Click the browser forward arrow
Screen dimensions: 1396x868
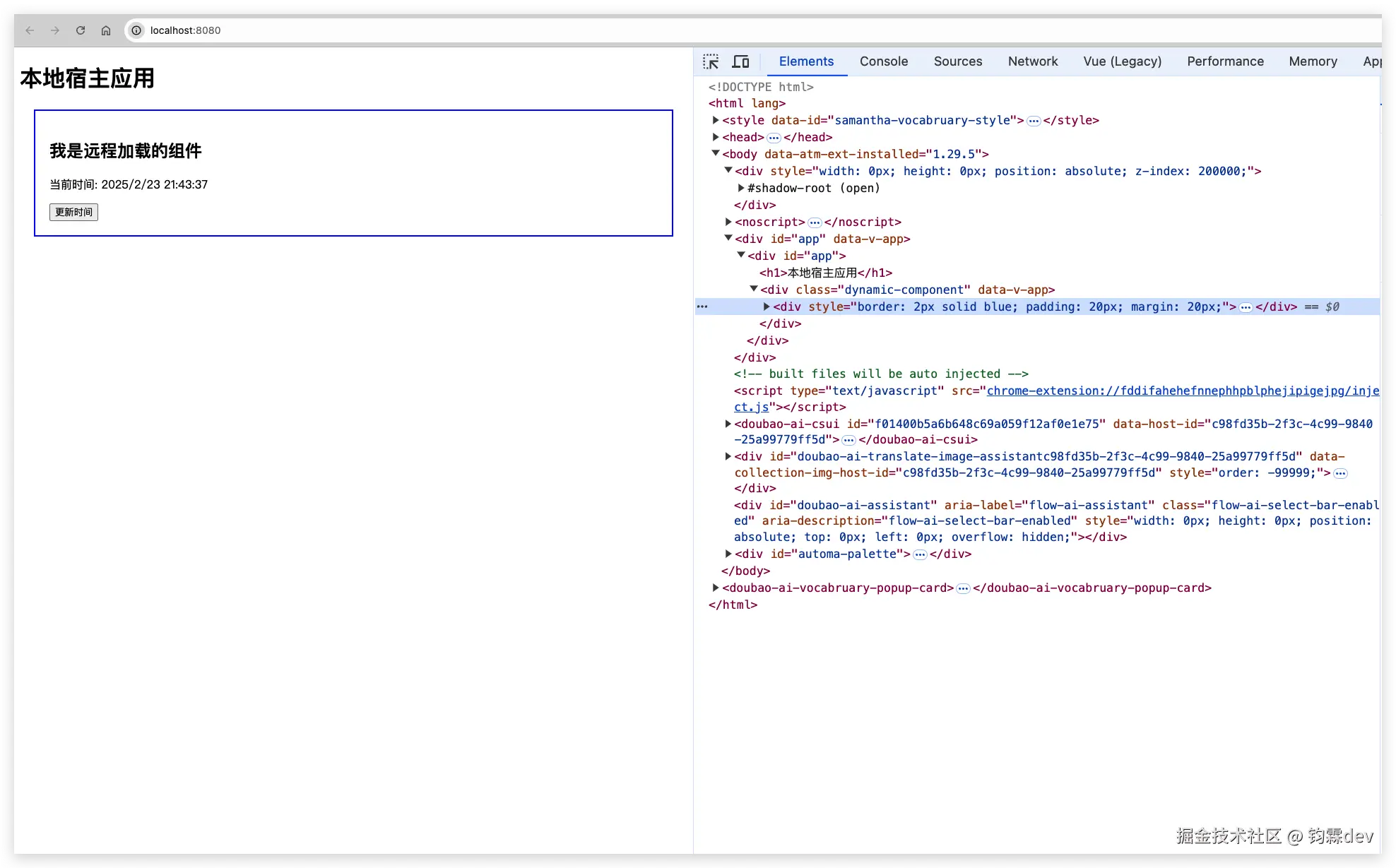click(x=55, y=30)
